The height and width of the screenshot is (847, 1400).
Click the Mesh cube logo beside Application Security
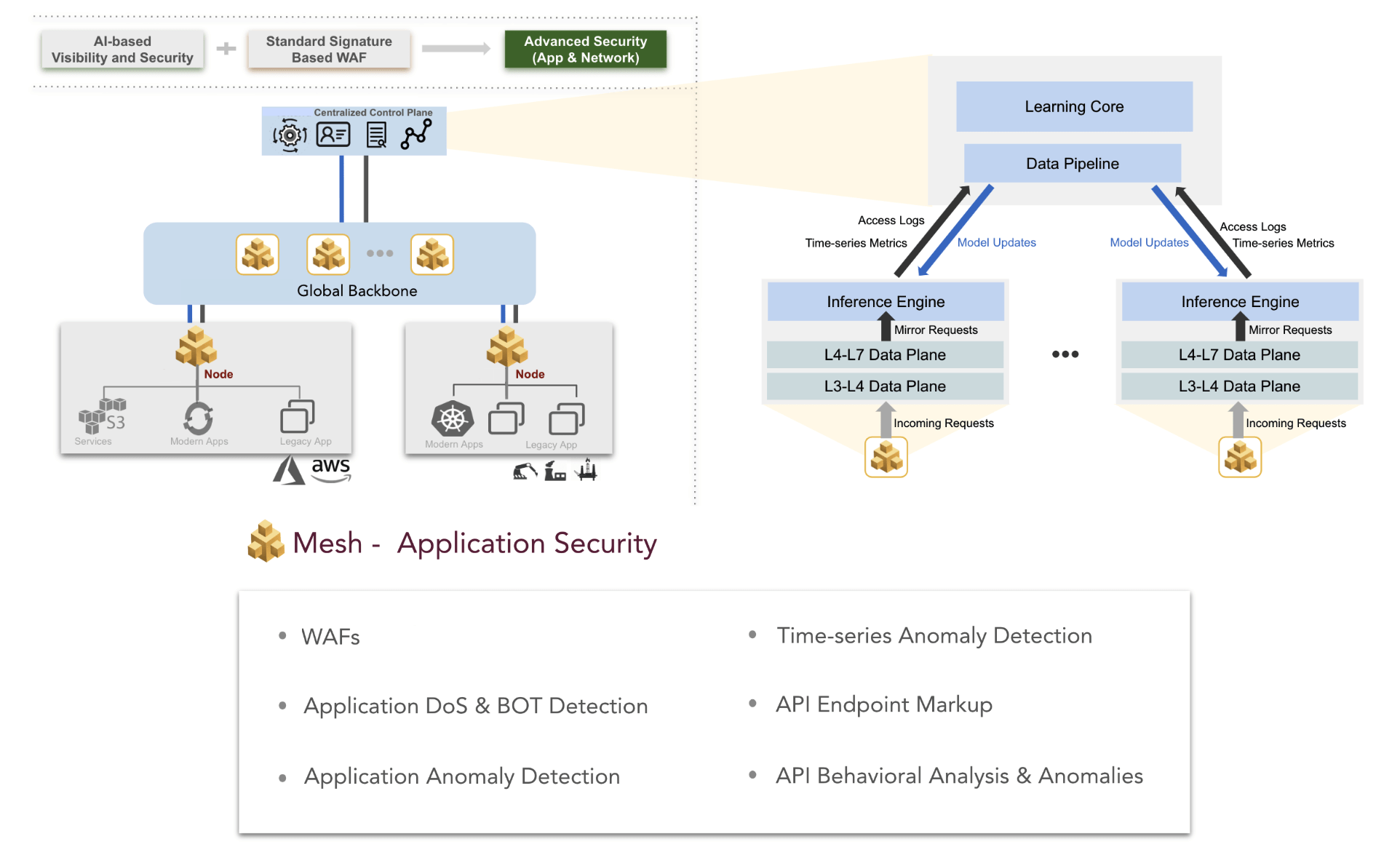266,542
